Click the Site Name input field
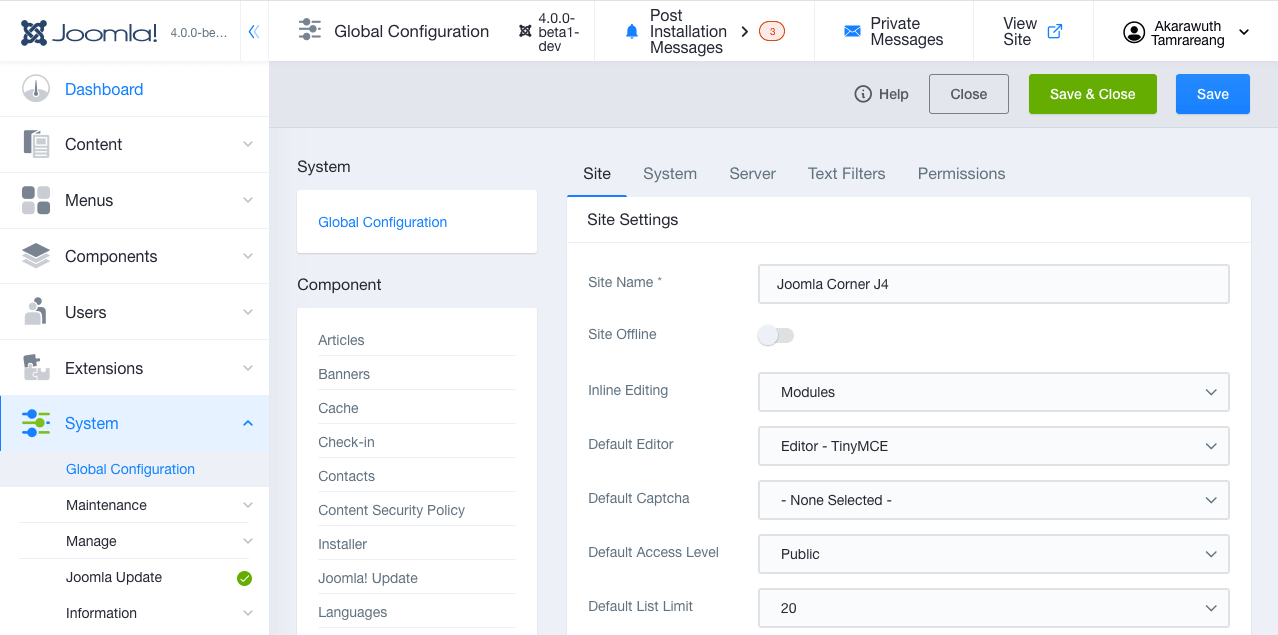 click(x=994, y=284)
